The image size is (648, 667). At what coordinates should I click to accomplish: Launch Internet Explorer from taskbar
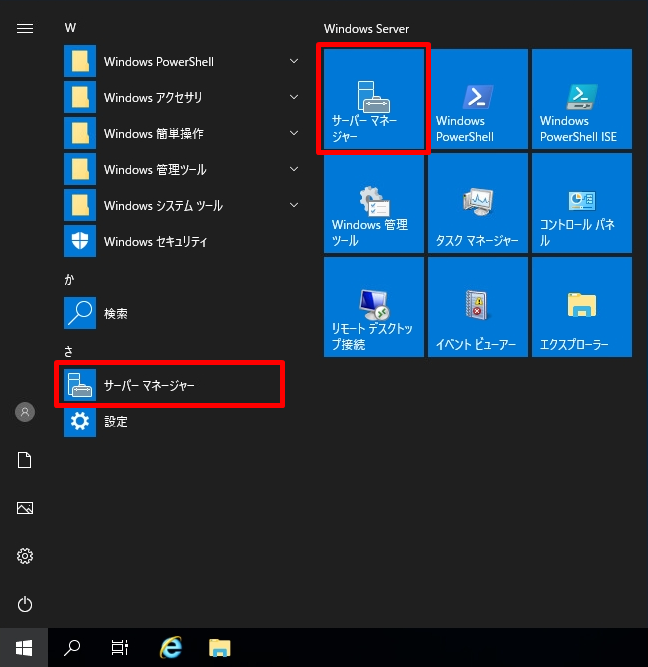[x=171, y=647]
